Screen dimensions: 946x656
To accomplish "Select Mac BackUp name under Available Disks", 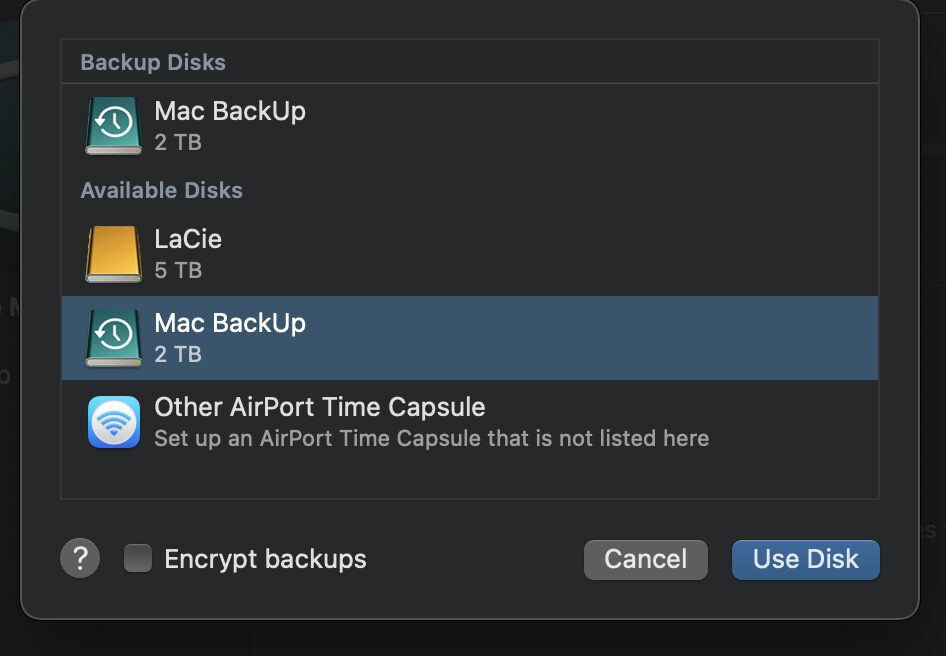I will pos(230,323).
